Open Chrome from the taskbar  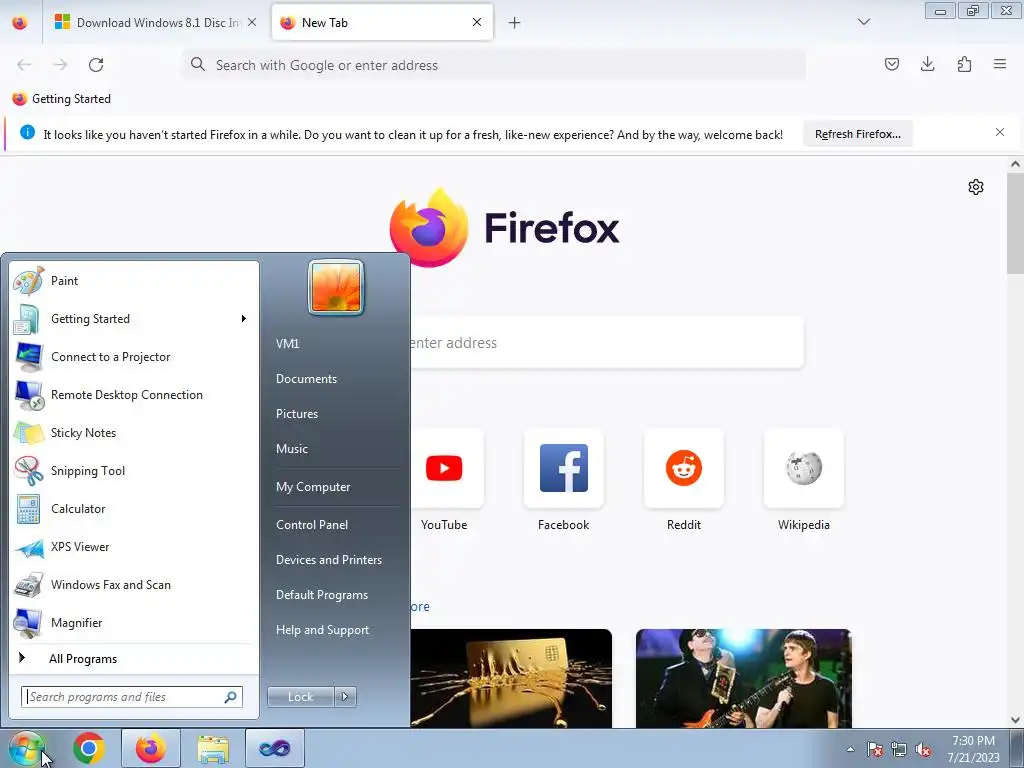(89, 748)
